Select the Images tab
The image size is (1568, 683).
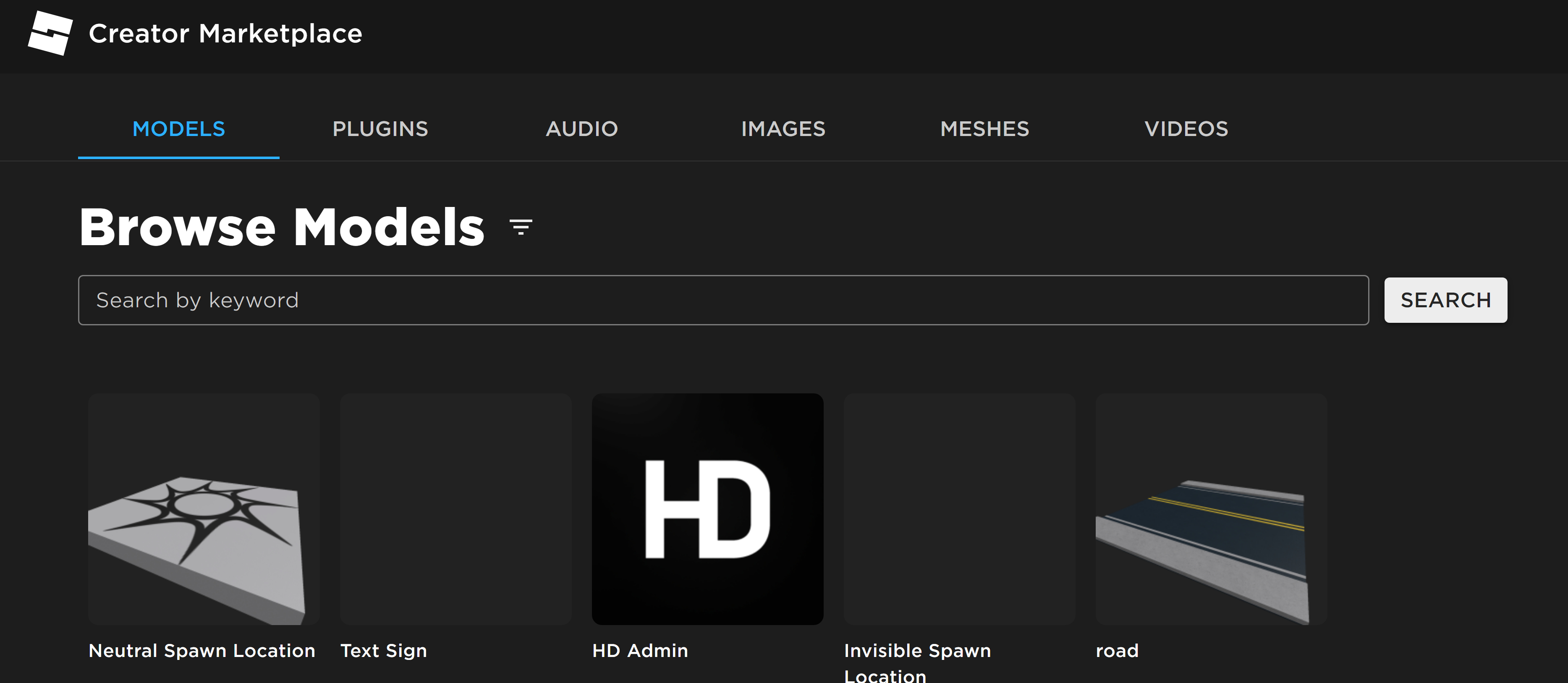click(x=783, y=129)
